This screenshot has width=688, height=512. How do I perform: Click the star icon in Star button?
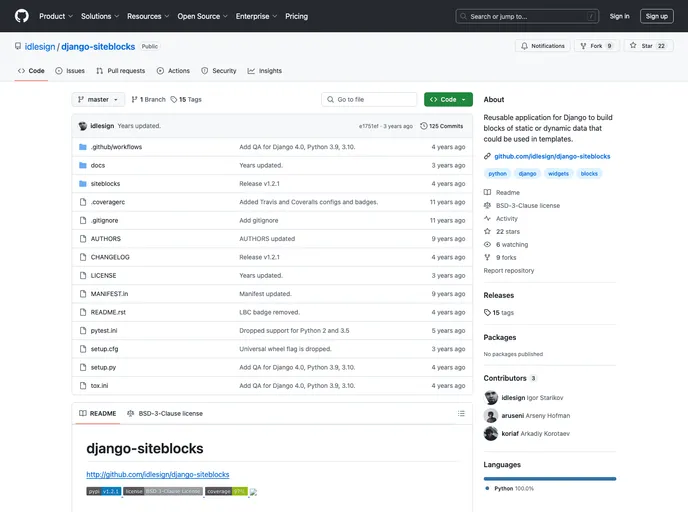click(x=633, y=45)
